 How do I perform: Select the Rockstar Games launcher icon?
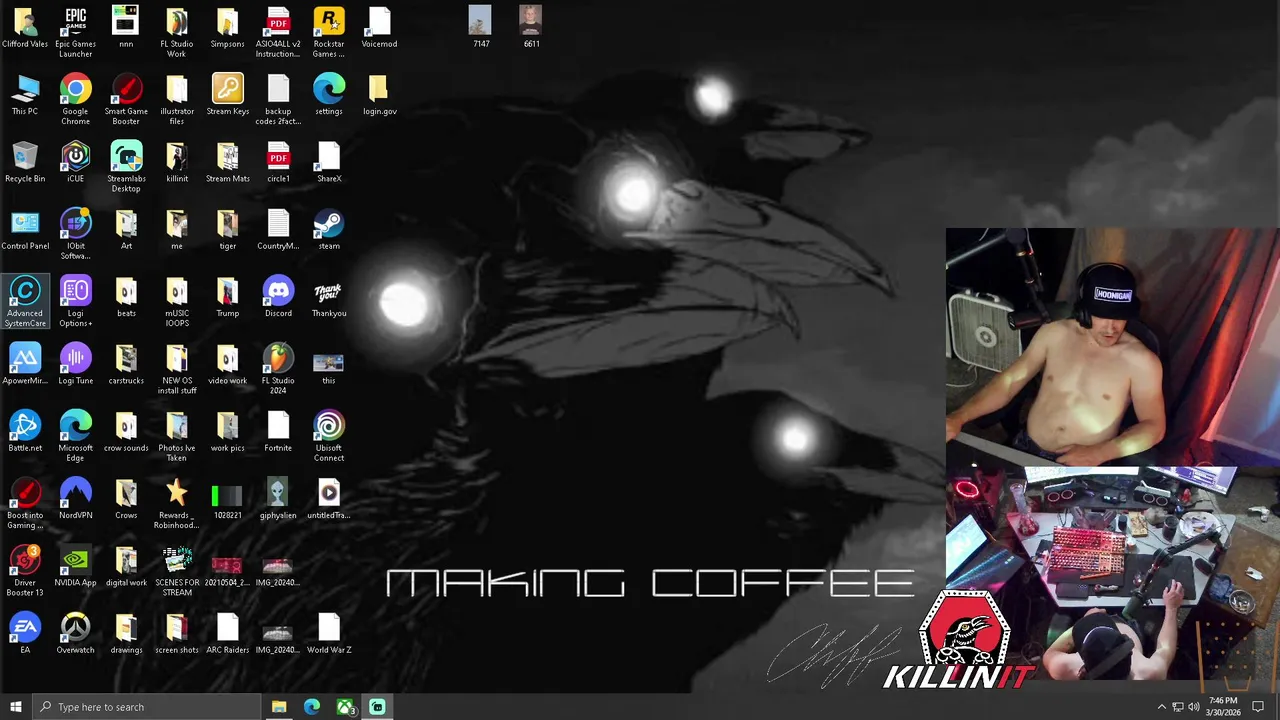[x=329, y=31]
